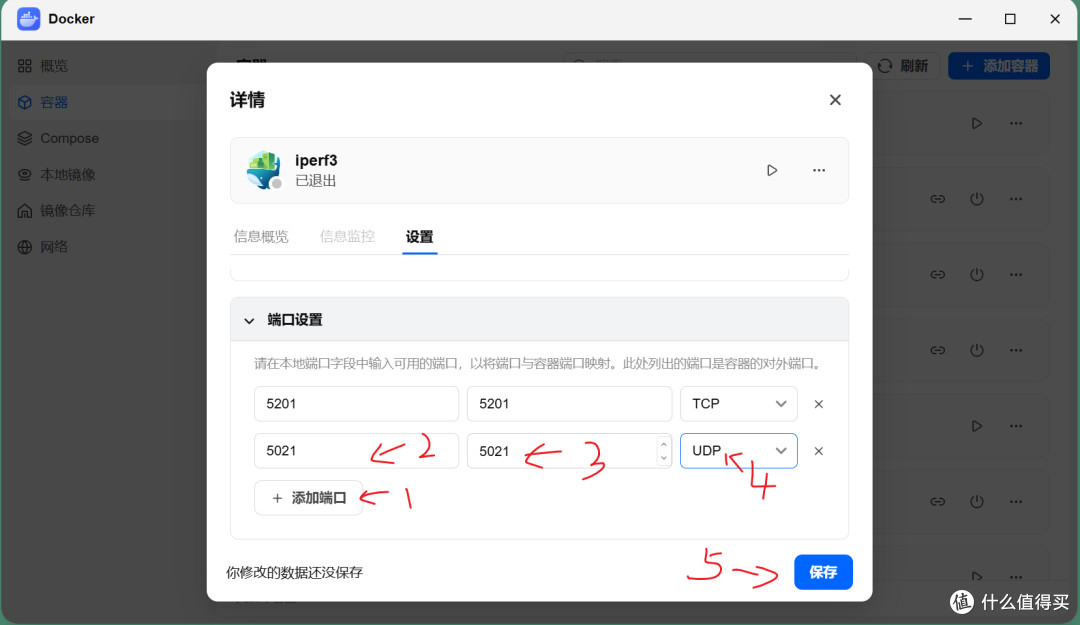Click 添加端口 add port button
This screenshot has height=625, width=1080.
pos(309,498)
